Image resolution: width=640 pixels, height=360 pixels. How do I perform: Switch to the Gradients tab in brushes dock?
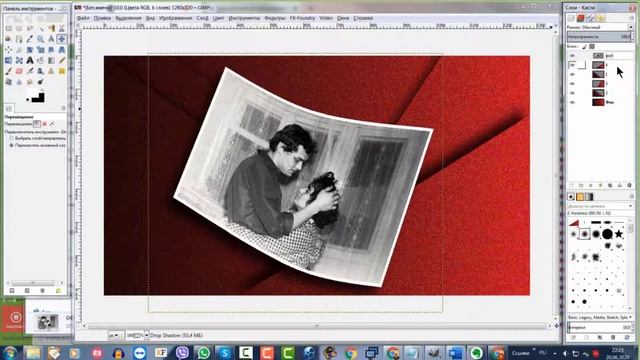[x=589, y=197]
